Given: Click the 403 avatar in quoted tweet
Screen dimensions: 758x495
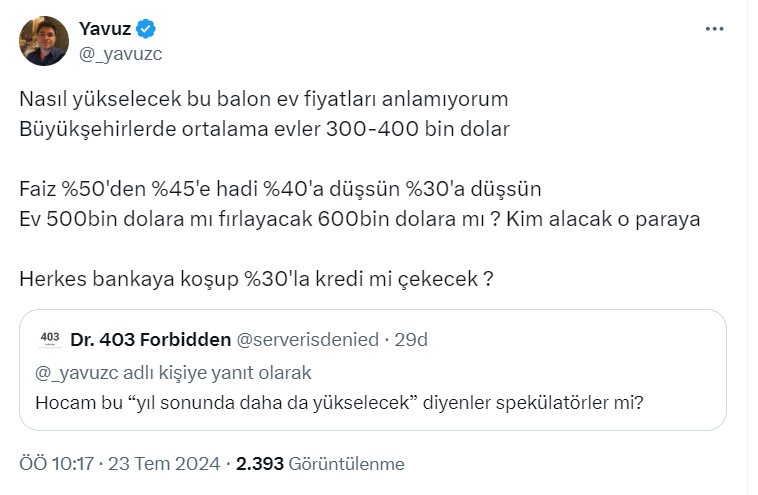Looking at the screenshot, I should [49, 339].
